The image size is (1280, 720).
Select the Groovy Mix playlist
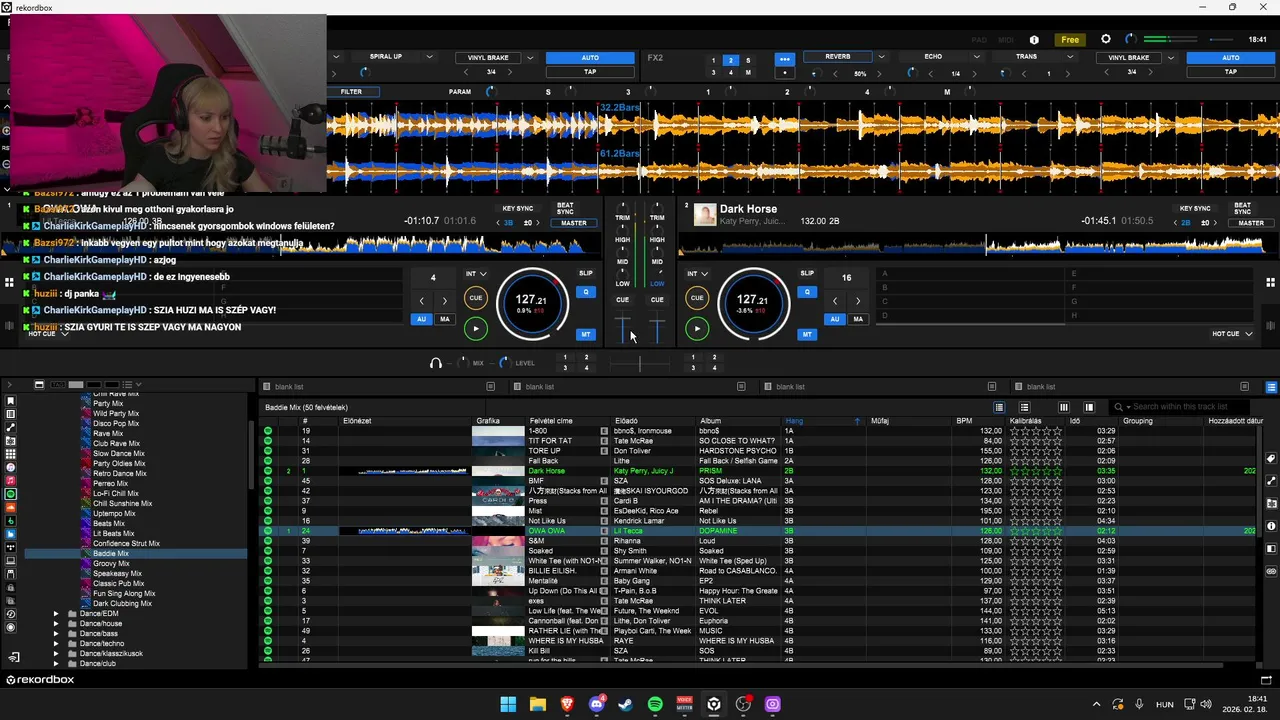point(111,563)
